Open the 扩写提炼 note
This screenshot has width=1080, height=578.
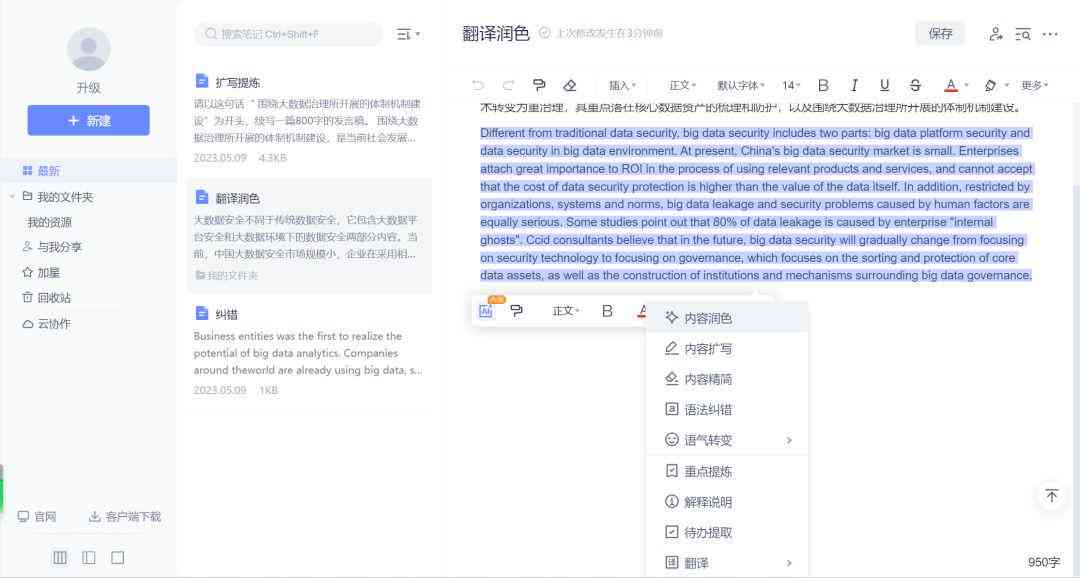pyautogui.click(x=309, y=118)
